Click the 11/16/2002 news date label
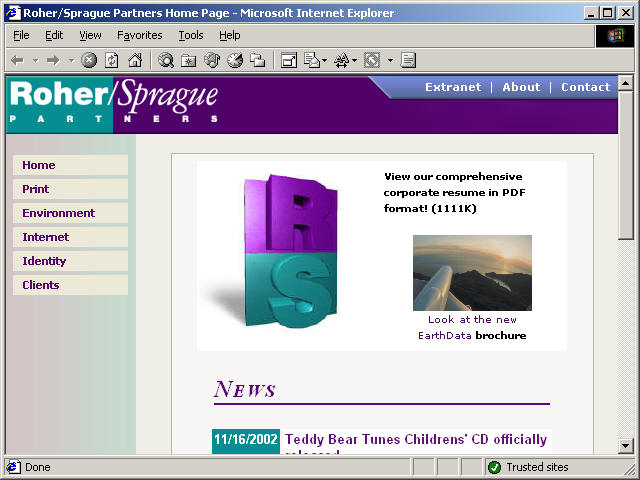This screenshot has height=480, width=640. [x=246, y=441]
